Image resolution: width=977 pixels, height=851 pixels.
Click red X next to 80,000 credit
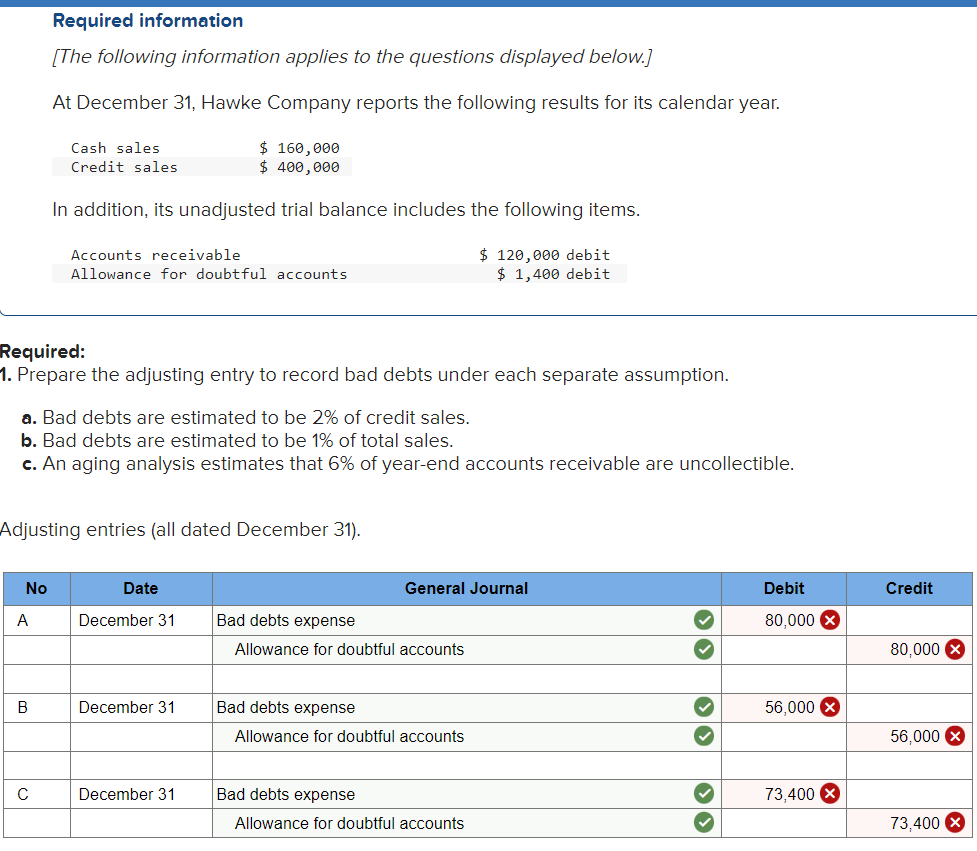(955, 650)
